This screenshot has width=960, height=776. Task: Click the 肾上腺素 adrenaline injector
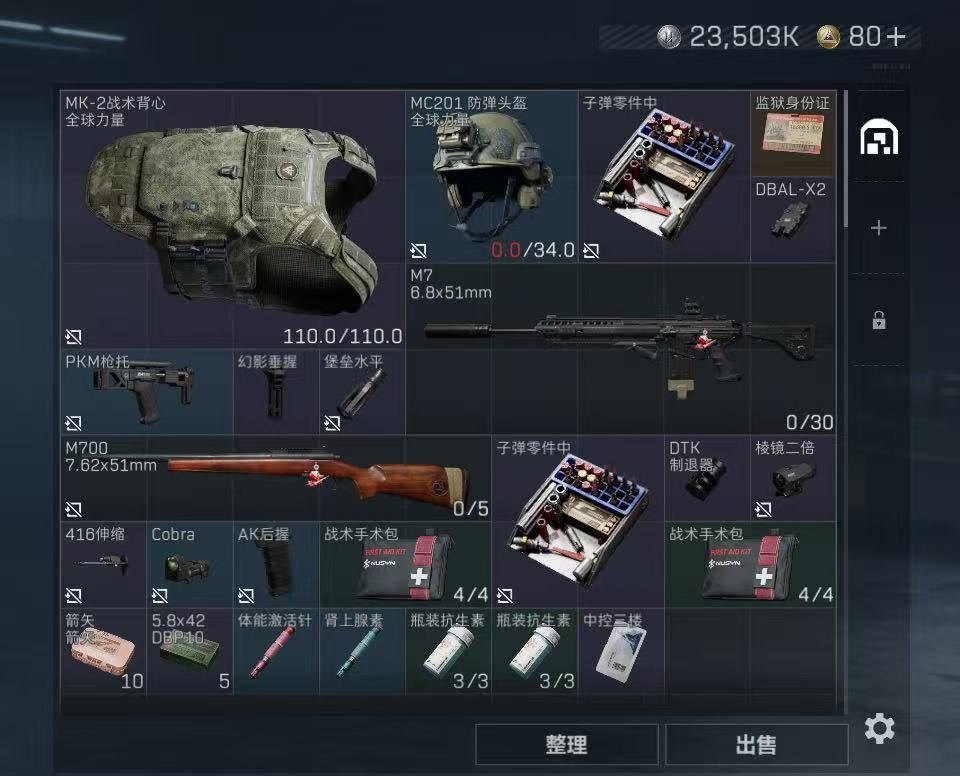pyautogui.click(x=362, y=650)
